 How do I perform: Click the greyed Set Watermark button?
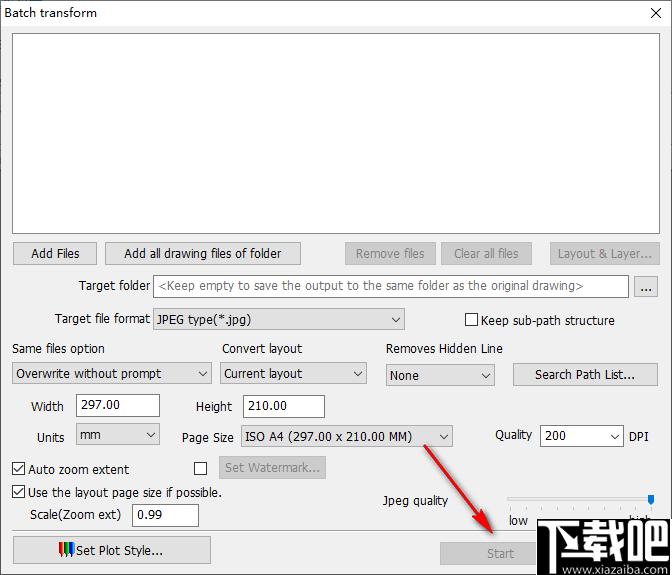(x=273, y=467)
